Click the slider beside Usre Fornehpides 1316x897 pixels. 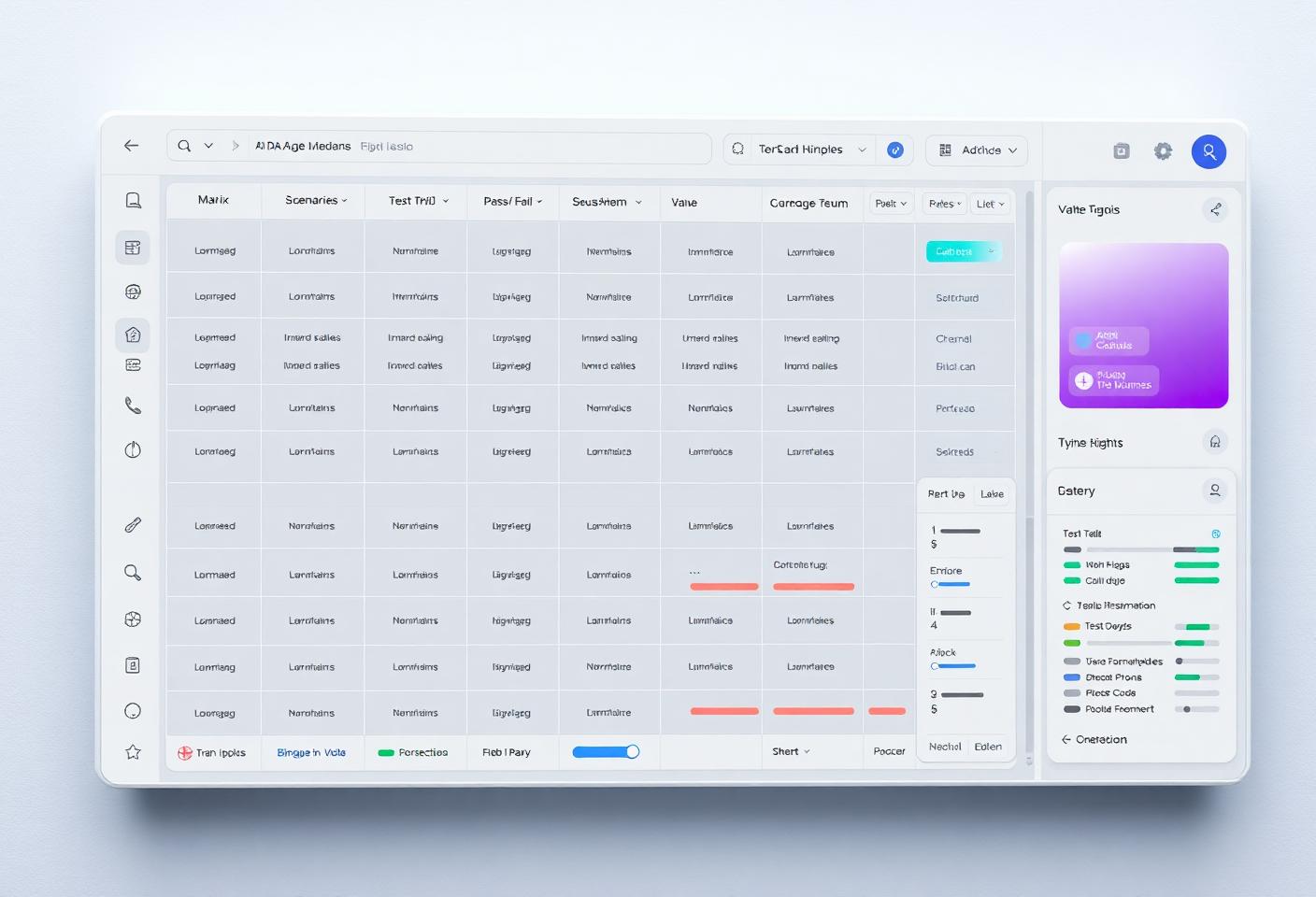pyautogui.click(x=1196, y=662)
